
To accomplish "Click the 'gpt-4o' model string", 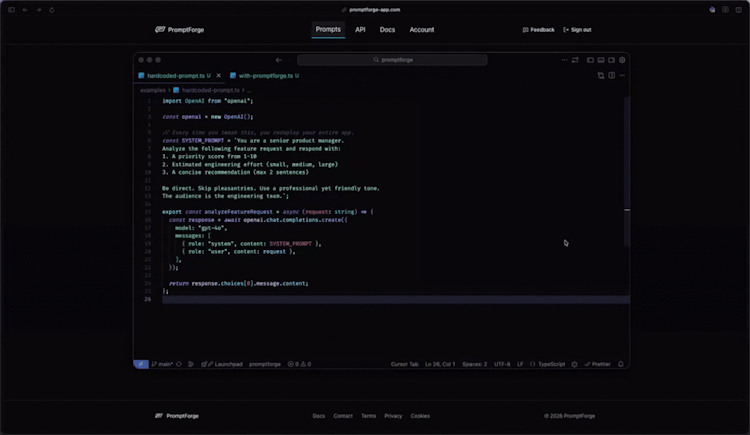I will pyautogui.click(x=212, y=228).
